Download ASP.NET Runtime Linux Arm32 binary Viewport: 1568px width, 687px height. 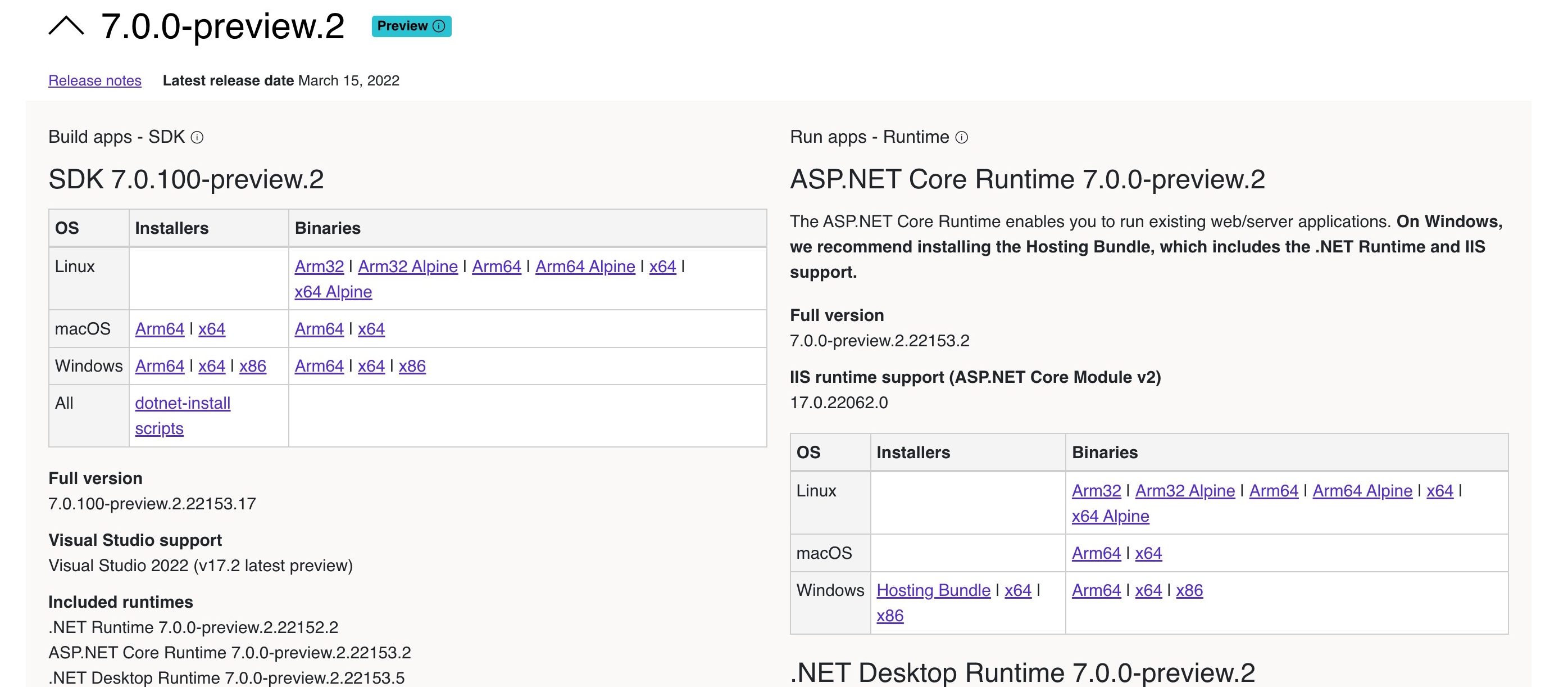click(x=1096, y=491)
